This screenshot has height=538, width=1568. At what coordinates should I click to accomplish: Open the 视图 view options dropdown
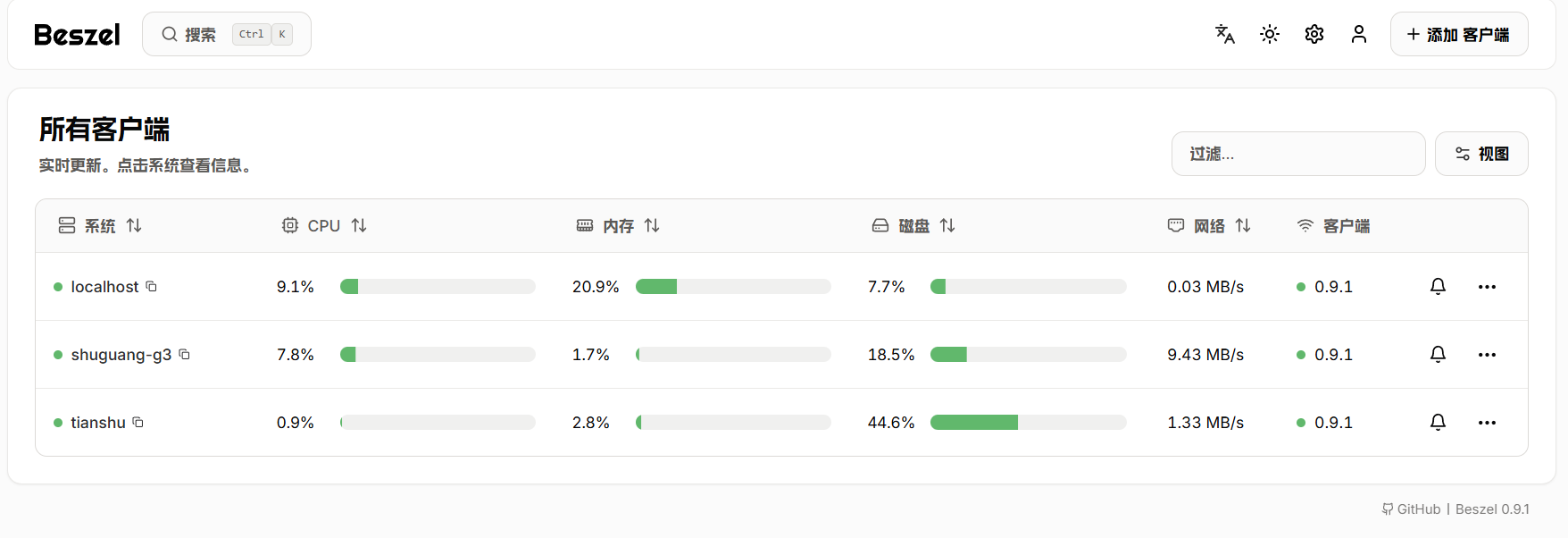pos(1481,155)
